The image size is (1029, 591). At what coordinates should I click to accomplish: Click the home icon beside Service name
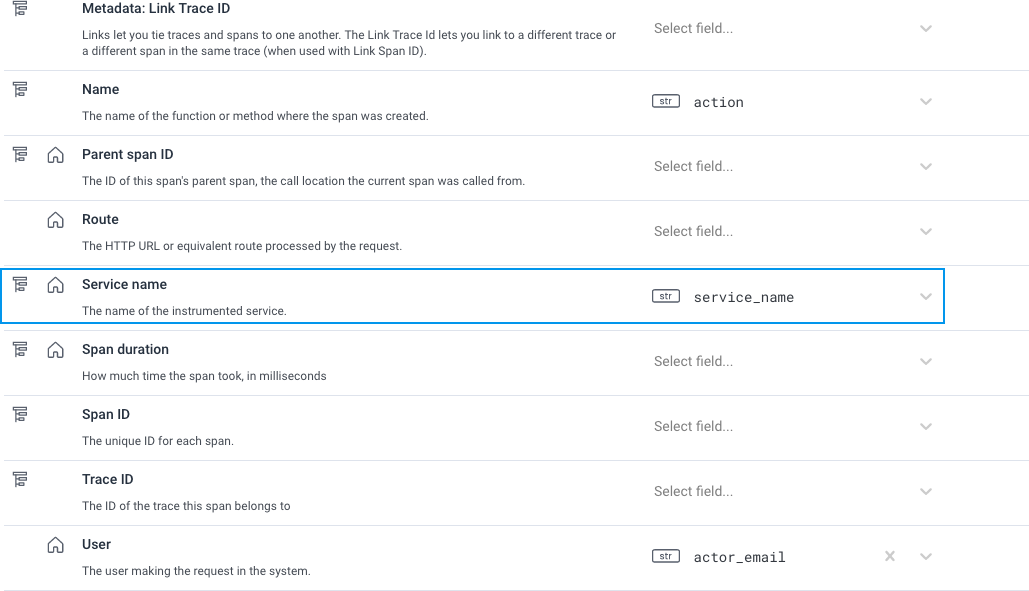click(55, 283)
